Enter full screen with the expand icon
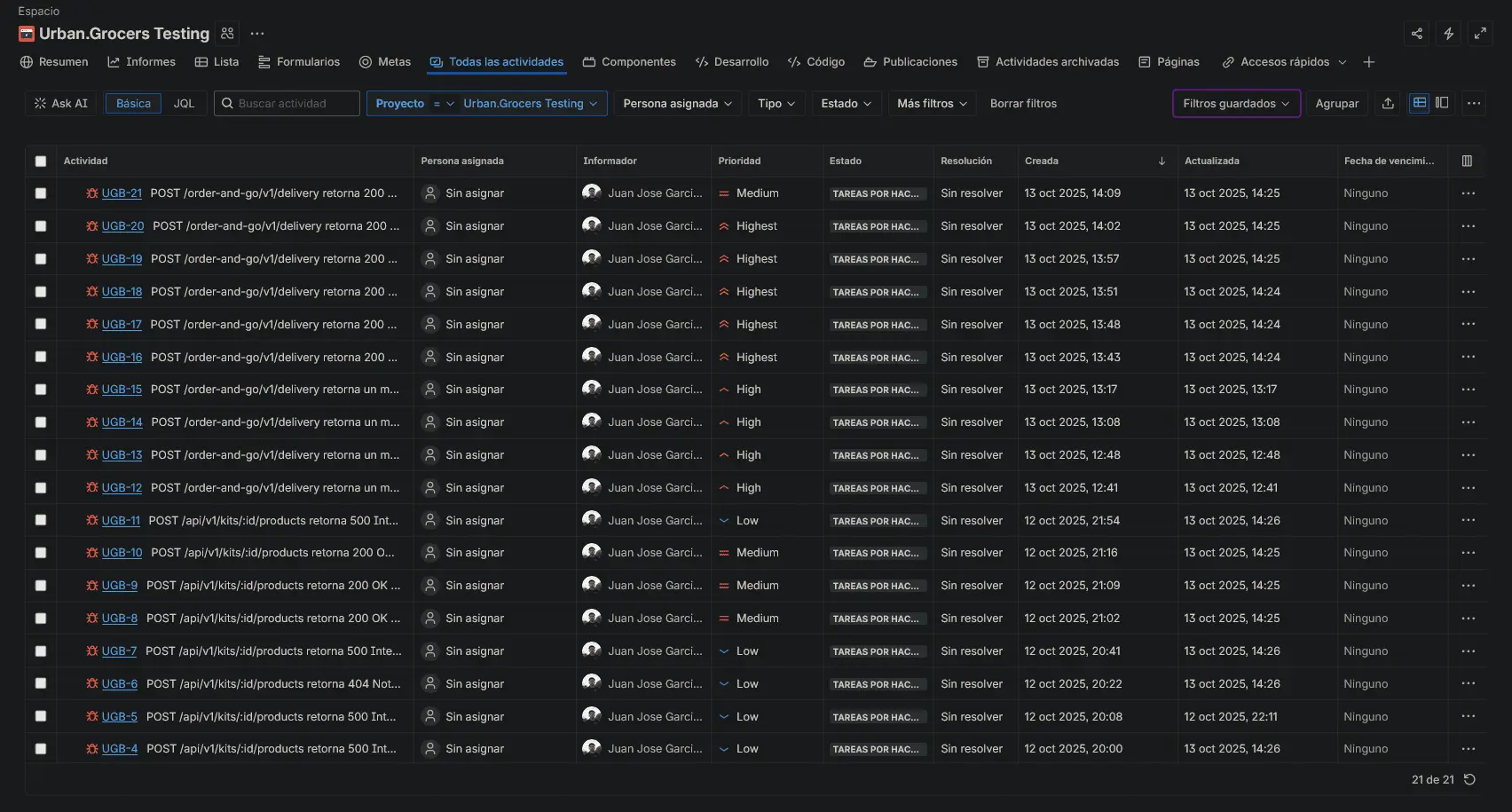 1480,34
